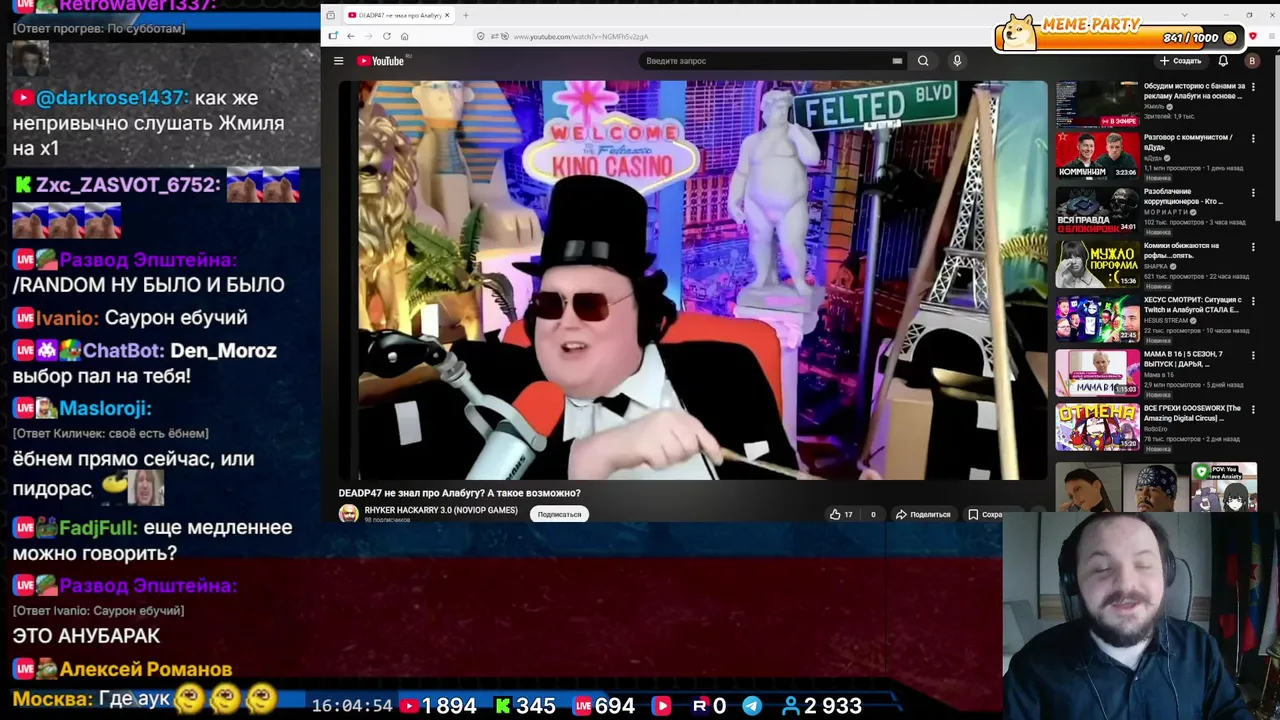The height and width of the screenshot is (720, 1280).
Task: Open the МАМА В 16 video thumbnail
Action: click(x=1097, y=371)
